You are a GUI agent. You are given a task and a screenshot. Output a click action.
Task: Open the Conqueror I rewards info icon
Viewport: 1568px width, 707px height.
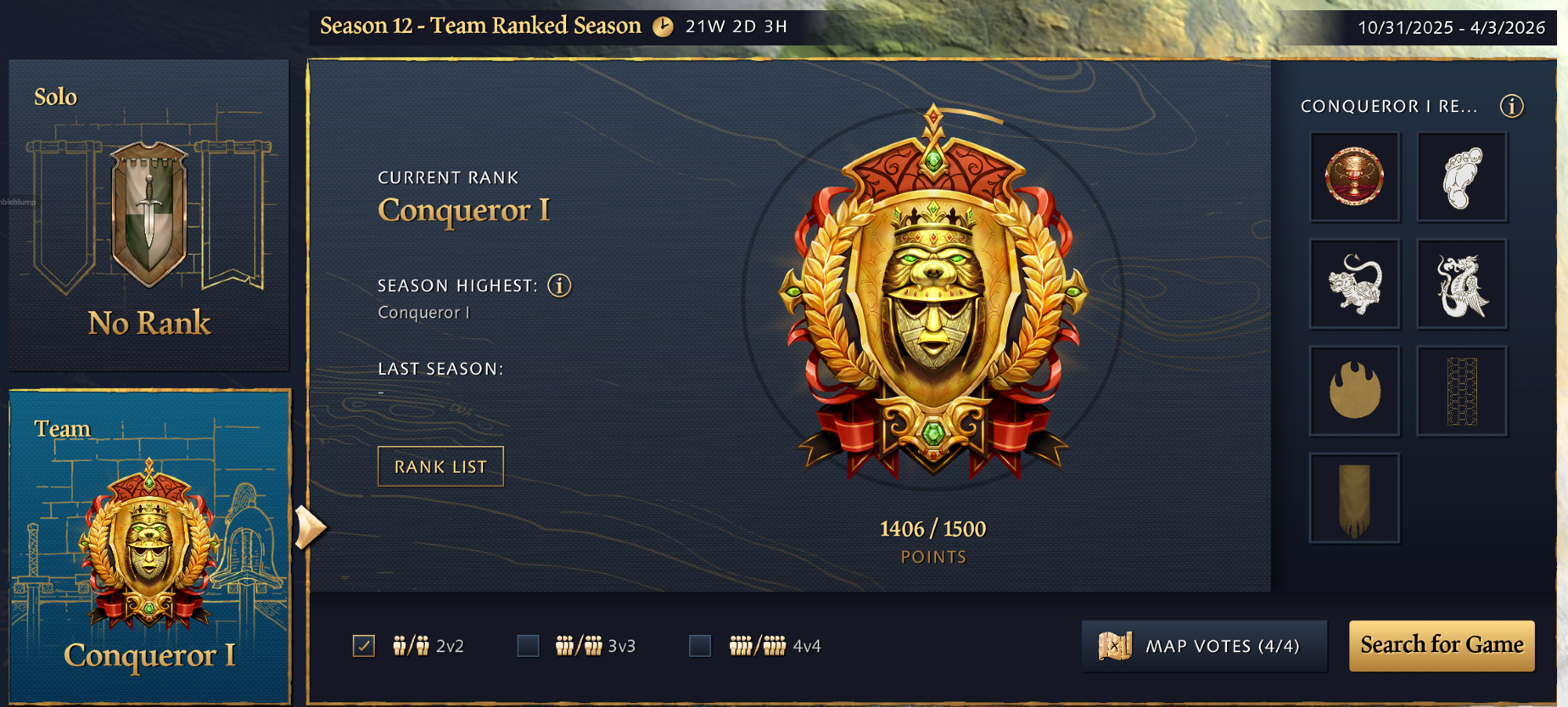coord(1512,106)
